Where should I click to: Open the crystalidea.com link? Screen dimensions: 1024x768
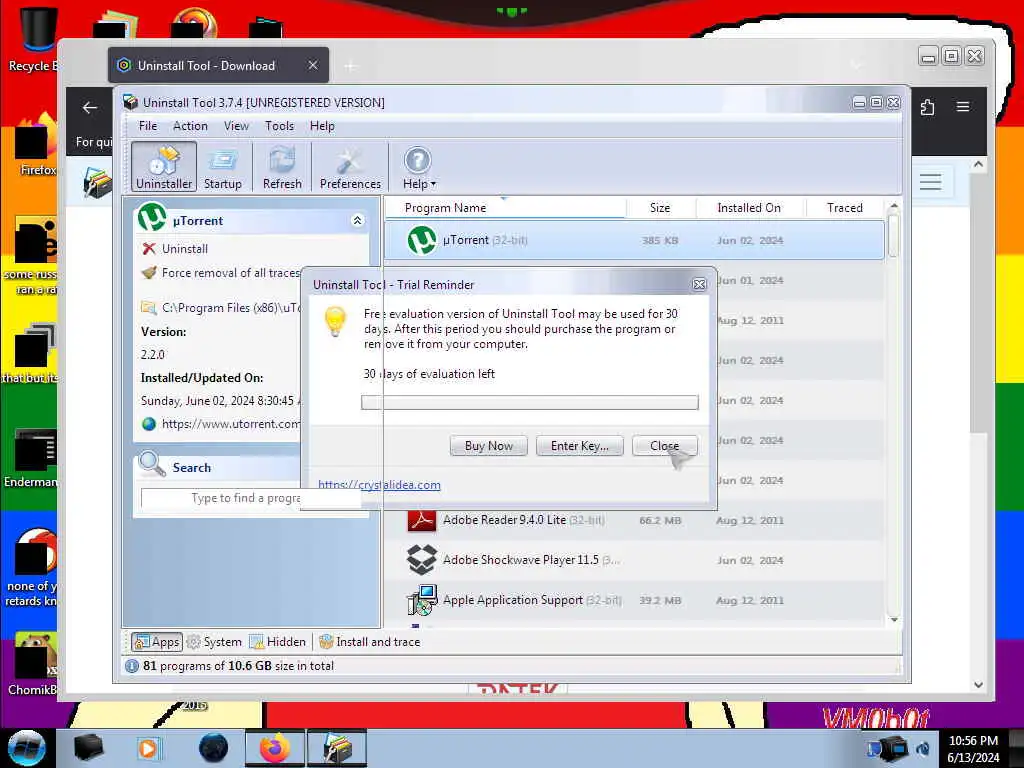pyautogui.click(x=379, y=485)
